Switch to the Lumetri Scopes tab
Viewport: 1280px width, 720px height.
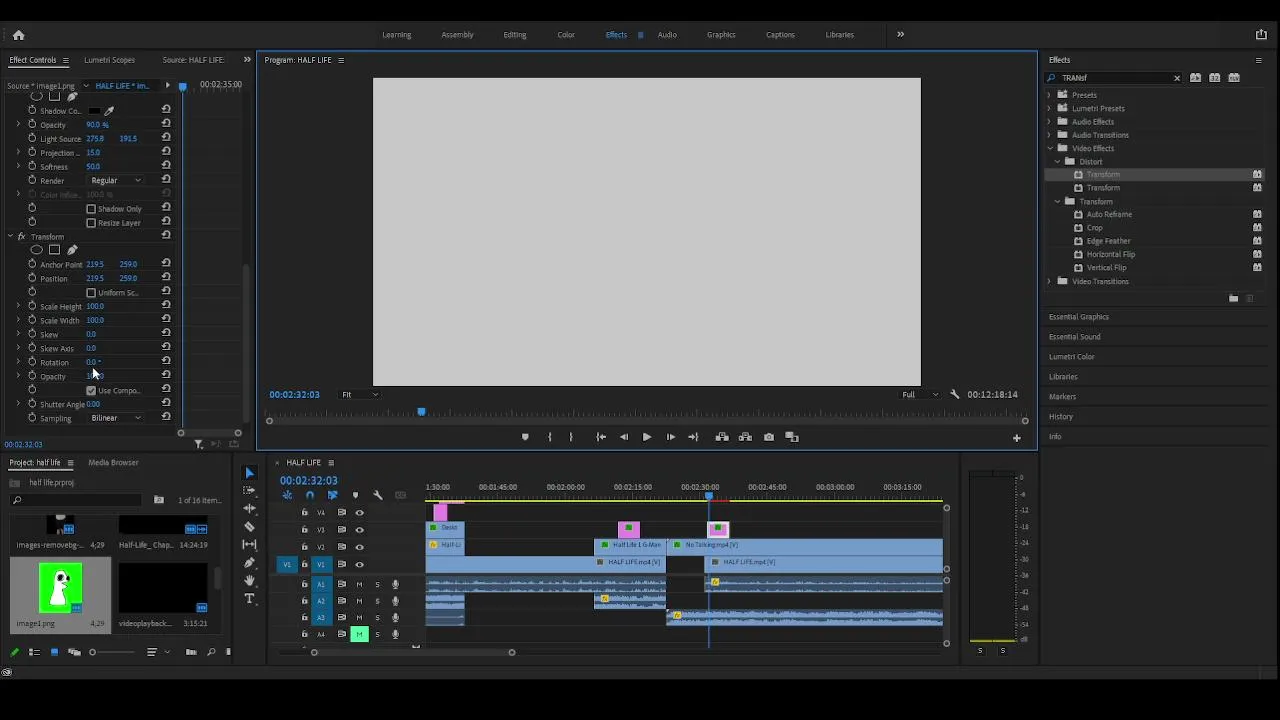109,60
